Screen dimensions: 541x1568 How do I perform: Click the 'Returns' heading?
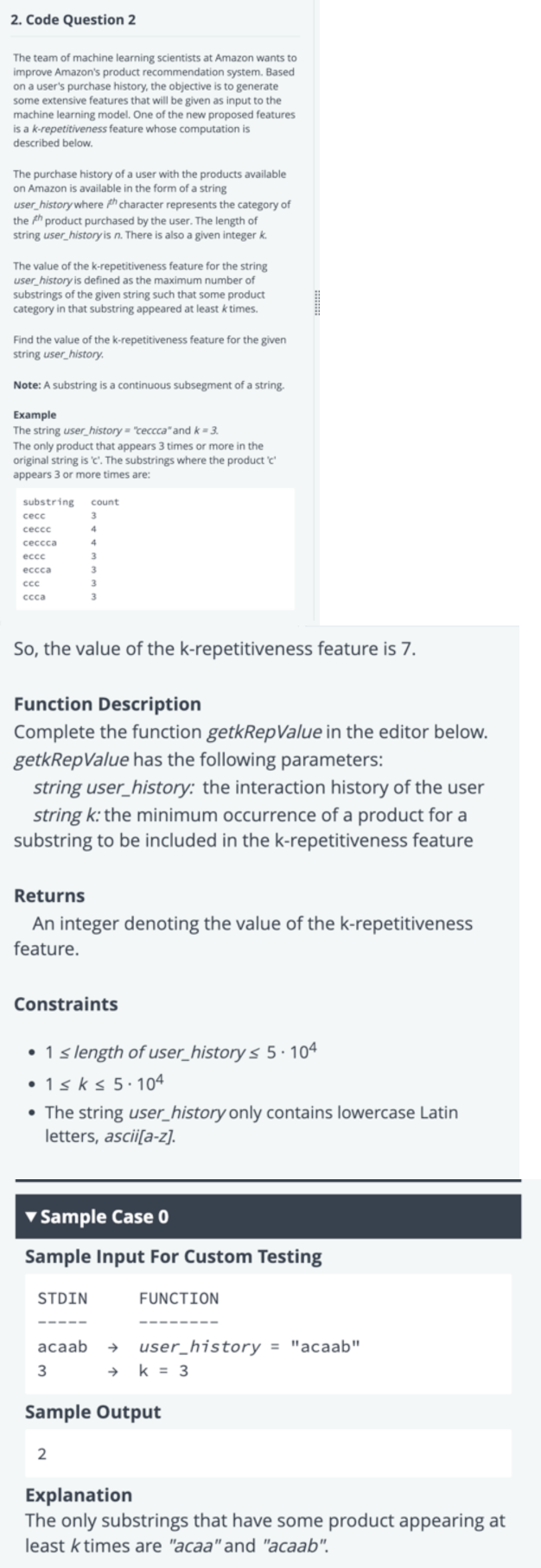(x=49, y=895)
